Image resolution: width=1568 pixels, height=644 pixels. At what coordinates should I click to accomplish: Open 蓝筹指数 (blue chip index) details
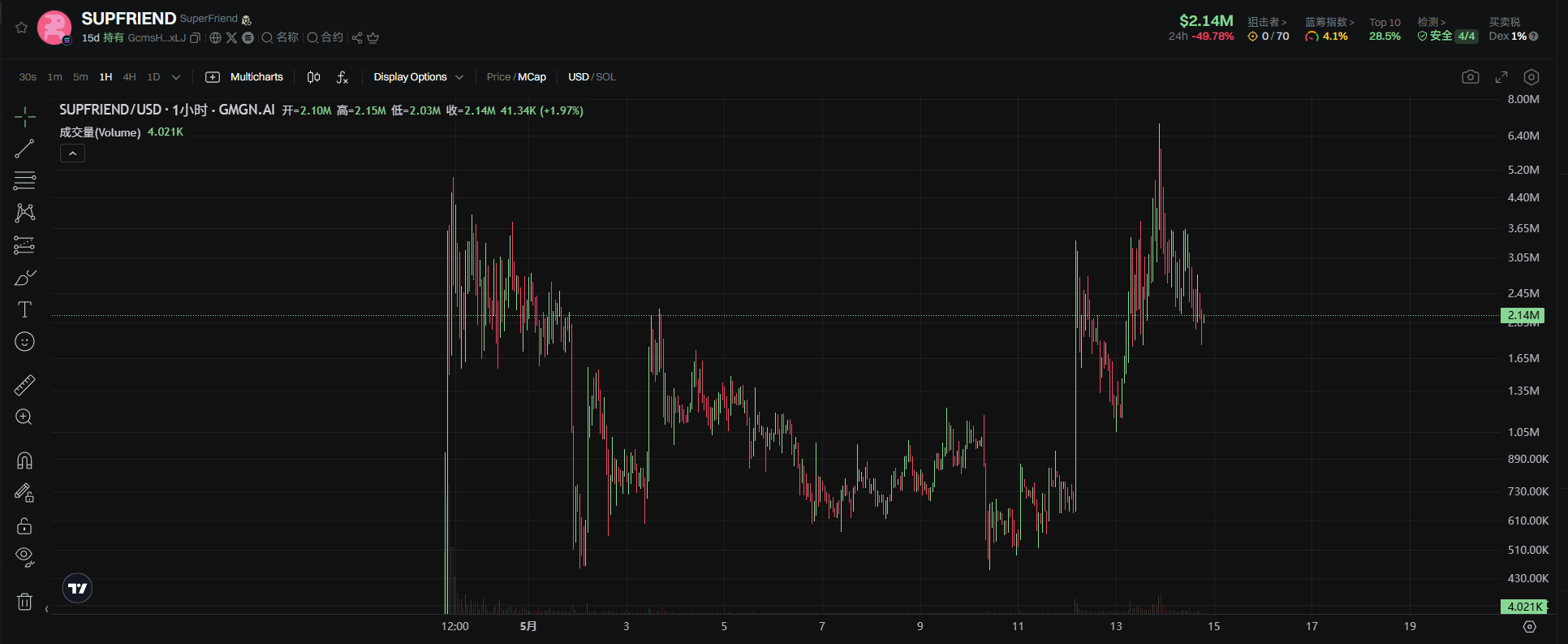coord(1329,22)
